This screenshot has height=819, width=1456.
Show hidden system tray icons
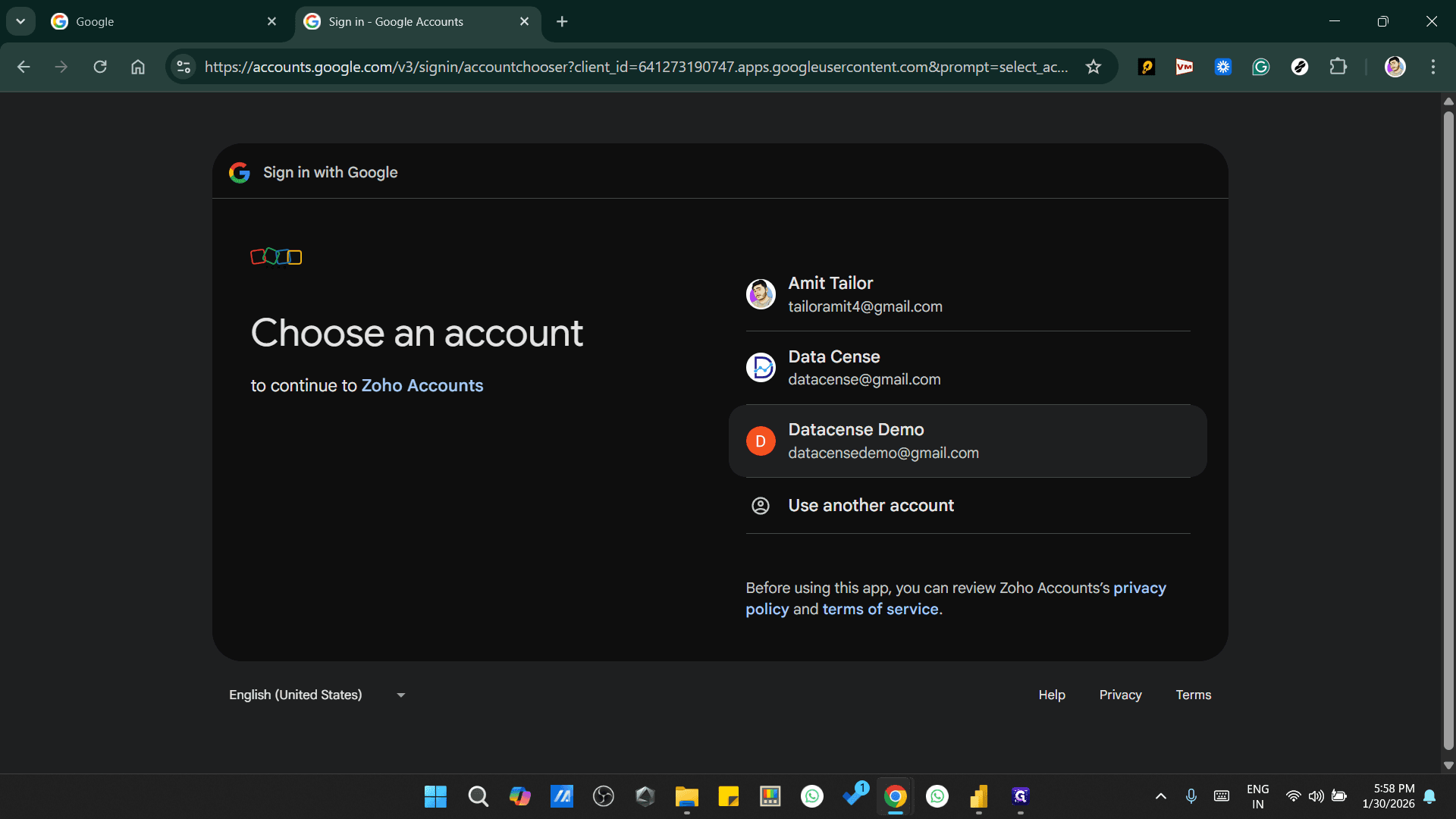click(x=1160, y=796)
